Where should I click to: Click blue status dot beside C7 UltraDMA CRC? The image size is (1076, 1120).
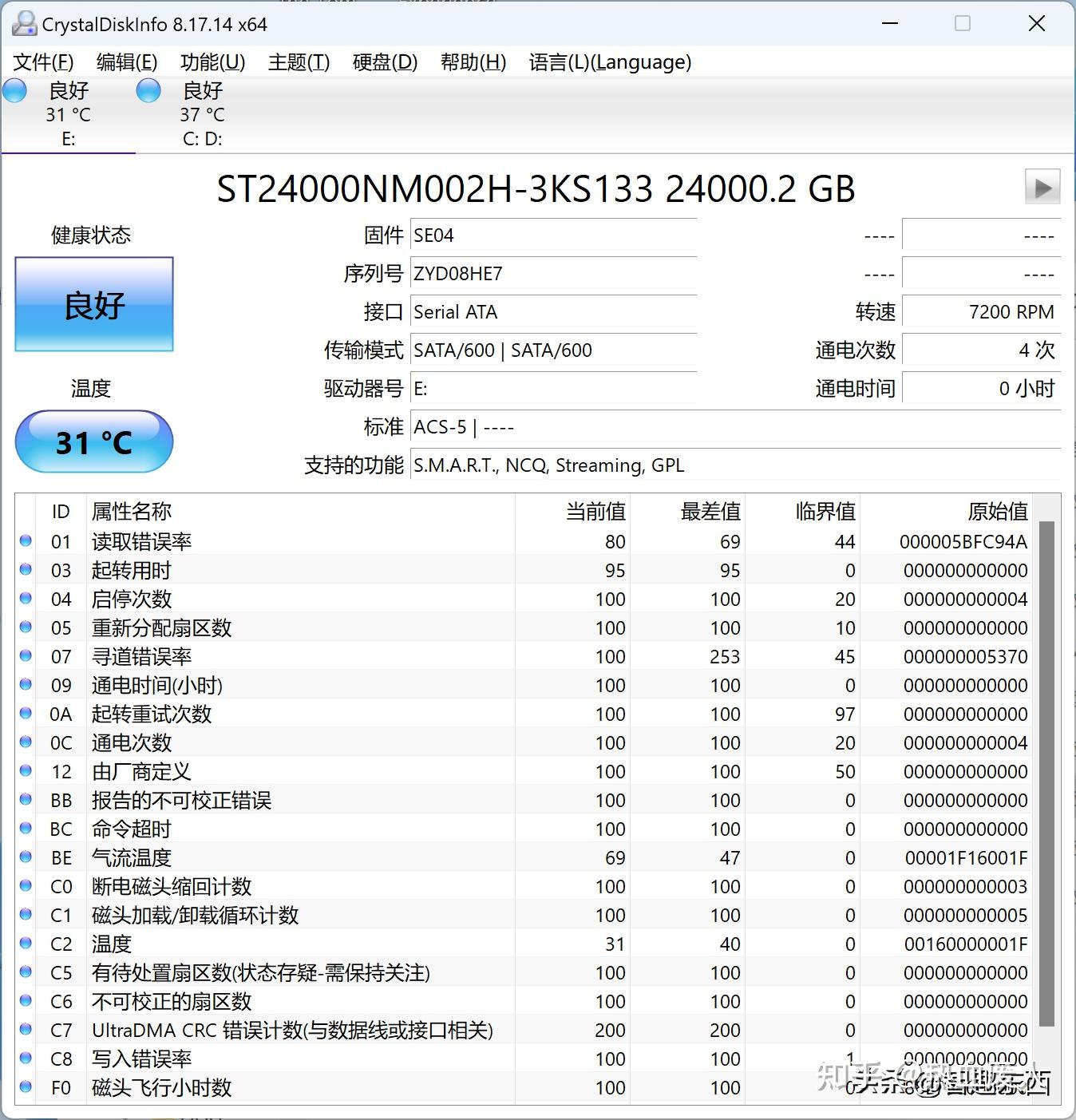[25, 1030]
